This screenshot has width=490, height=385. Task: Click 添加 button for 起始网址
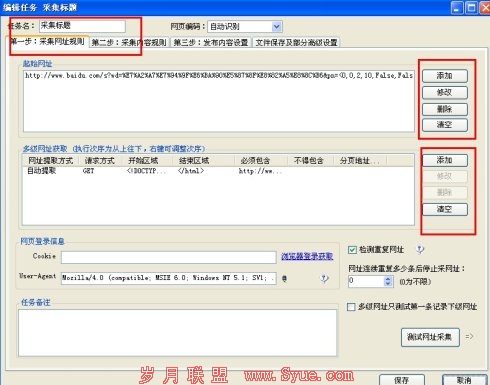pyautogui.click(x=445, y=76)
